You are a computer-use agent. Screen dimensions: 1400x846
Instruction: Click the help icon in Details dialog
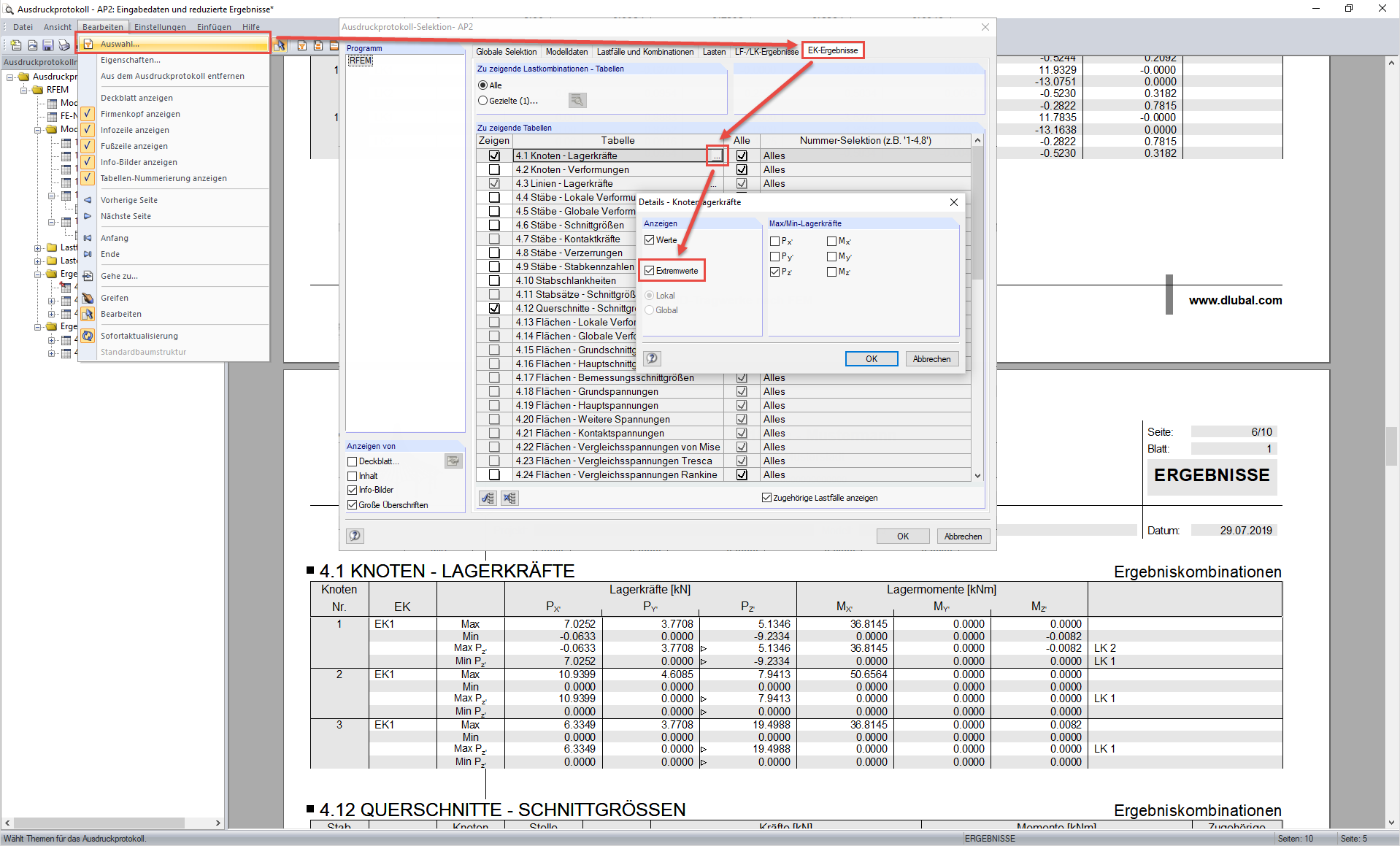(653, 358)
